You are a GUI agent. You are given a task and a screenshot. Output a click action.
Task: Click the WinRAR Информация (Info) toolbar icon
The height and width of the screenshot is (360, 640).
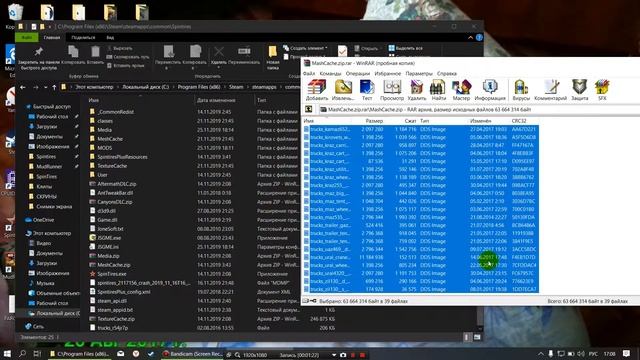(490, 90)
